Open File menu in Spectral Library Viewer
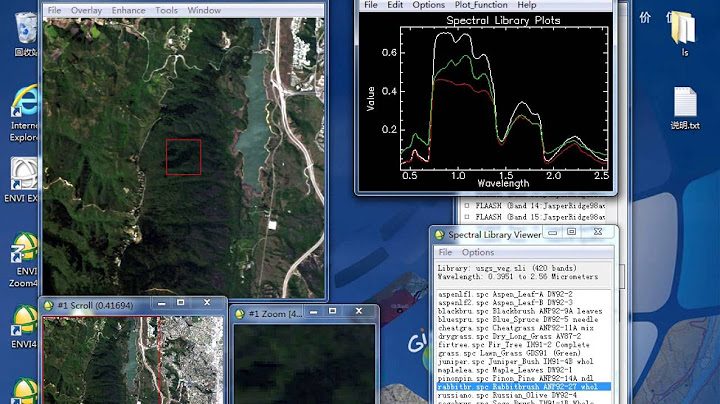The height and width of the screenshot is (404, 720). pyautogui.click(x=445, y=252)
